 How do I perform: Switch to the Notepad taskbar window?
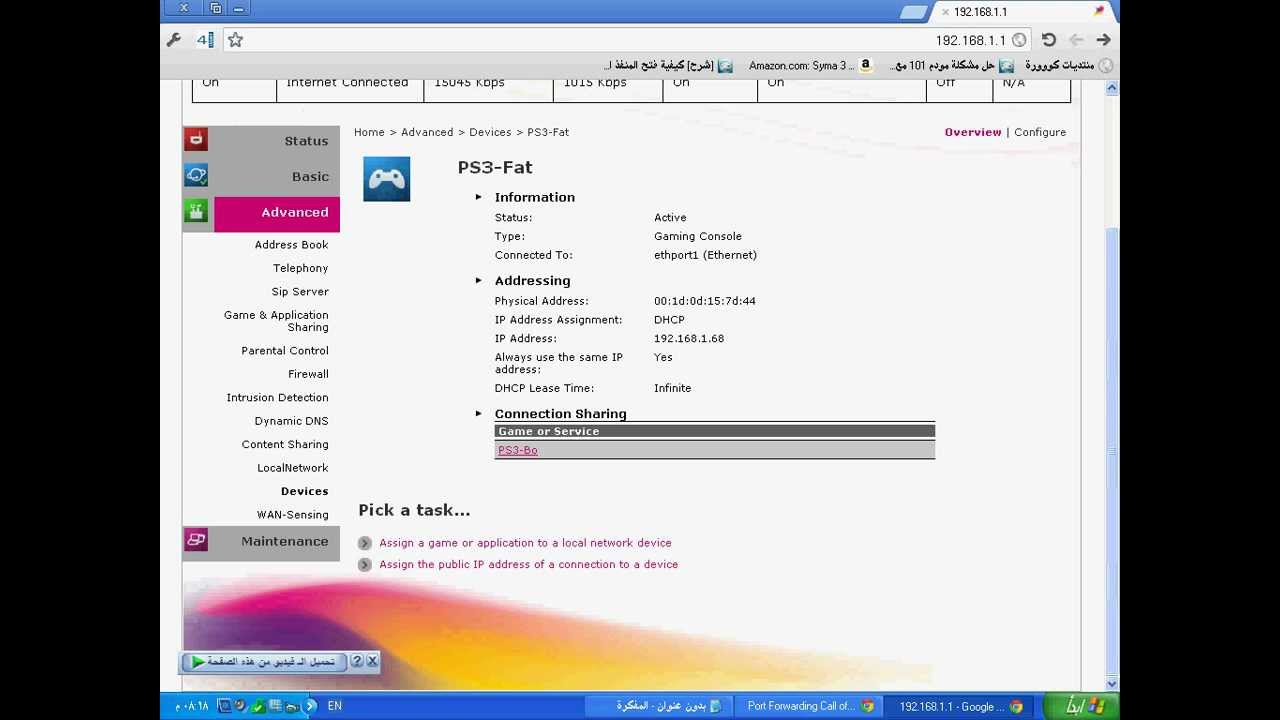click(x=660, y=706)
